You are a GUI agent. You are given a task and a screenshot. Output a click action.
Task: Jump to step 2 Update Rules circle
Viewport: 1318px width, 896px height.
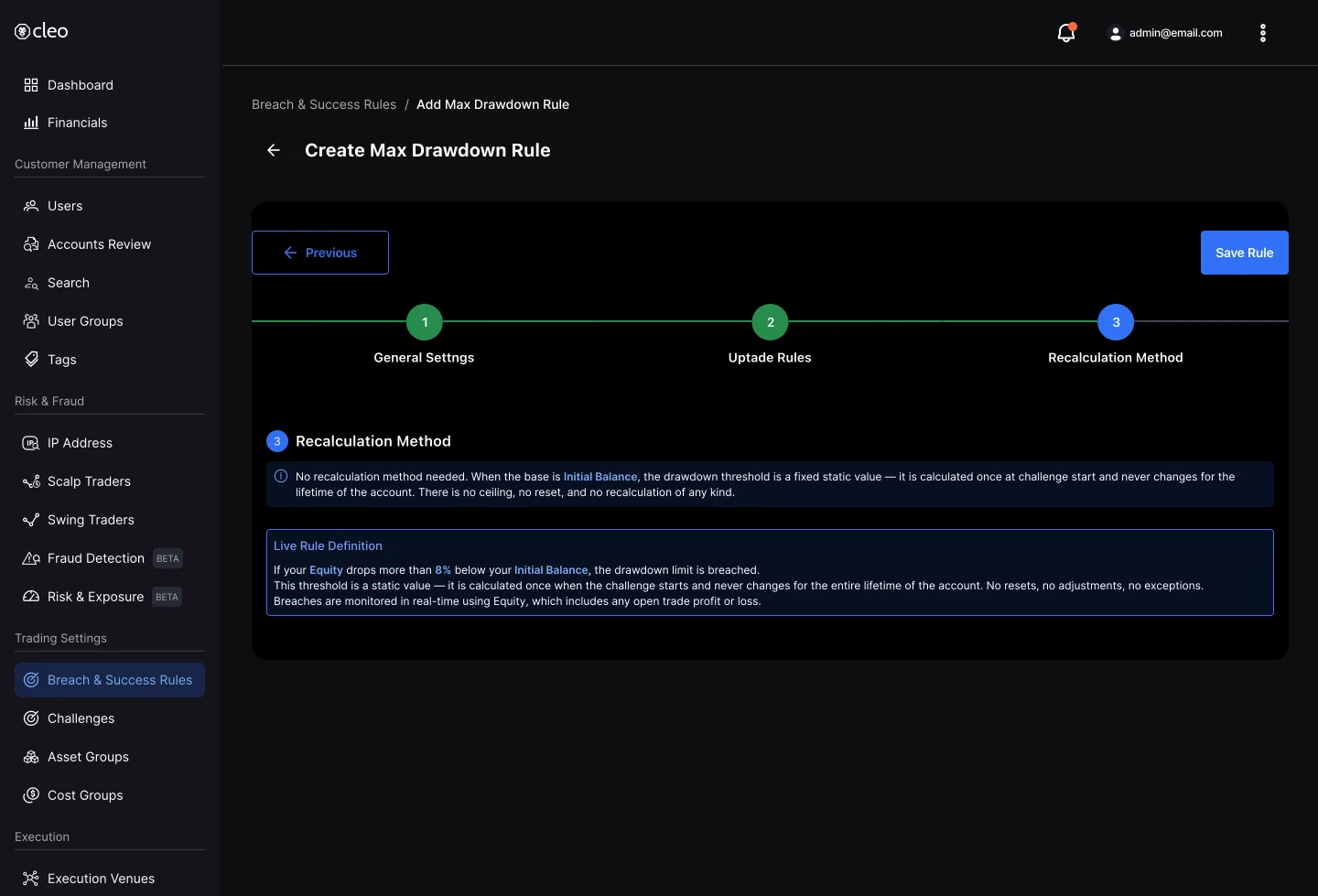tap(771, 322)
